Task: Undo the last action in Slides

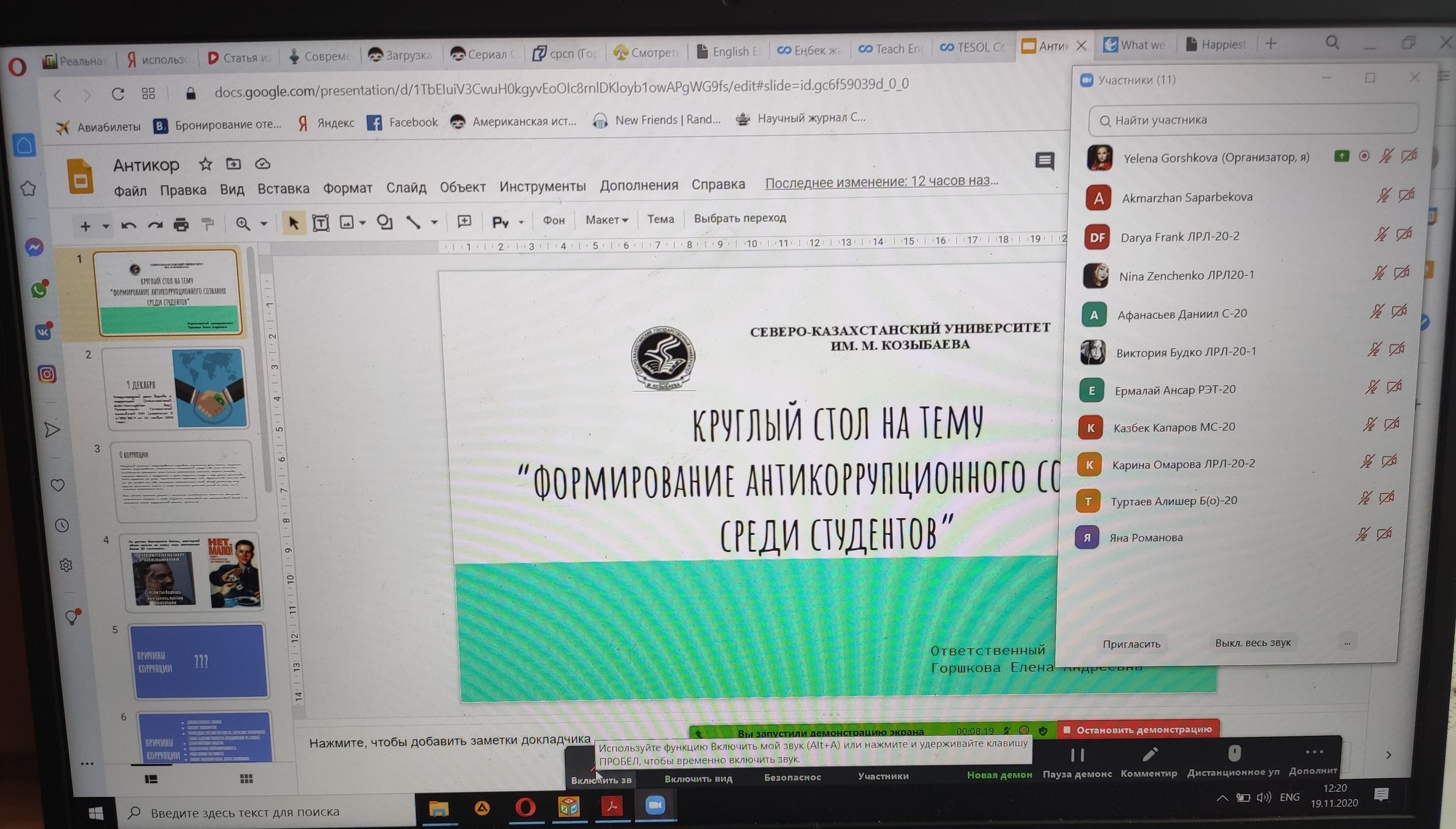Action: 128,225
